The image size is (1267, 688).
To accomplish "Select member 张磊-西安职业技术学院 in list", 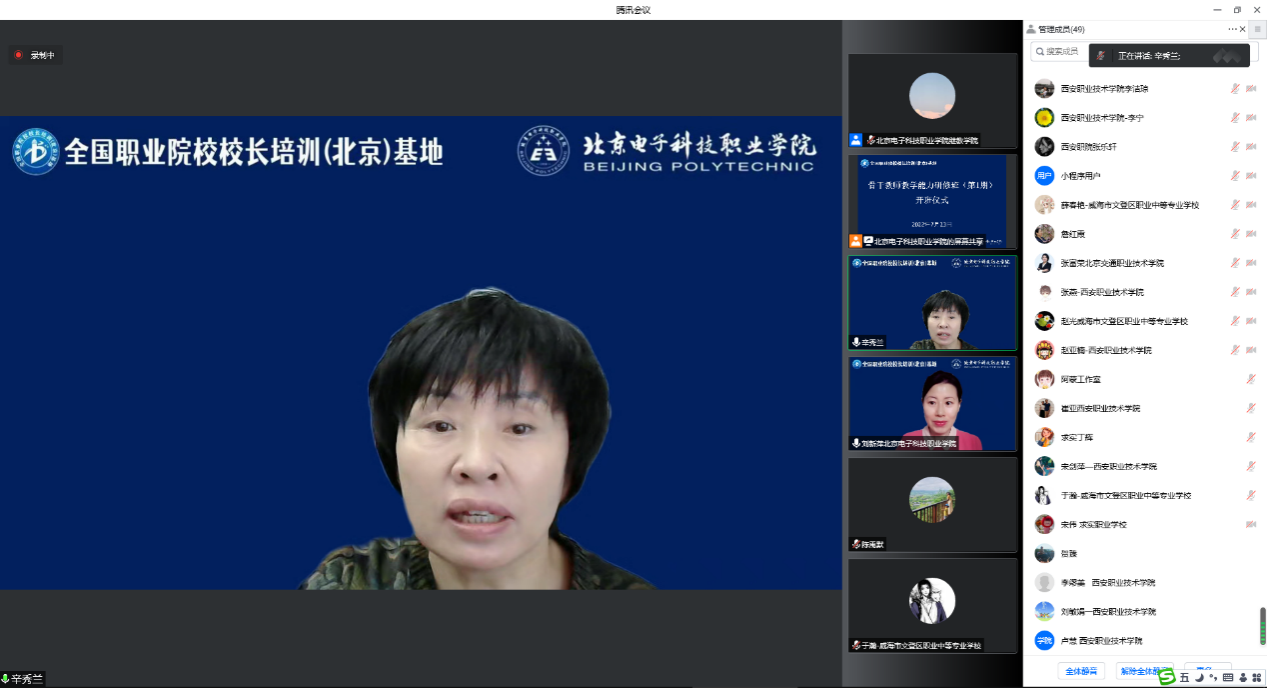I will tap(1102, 292).
